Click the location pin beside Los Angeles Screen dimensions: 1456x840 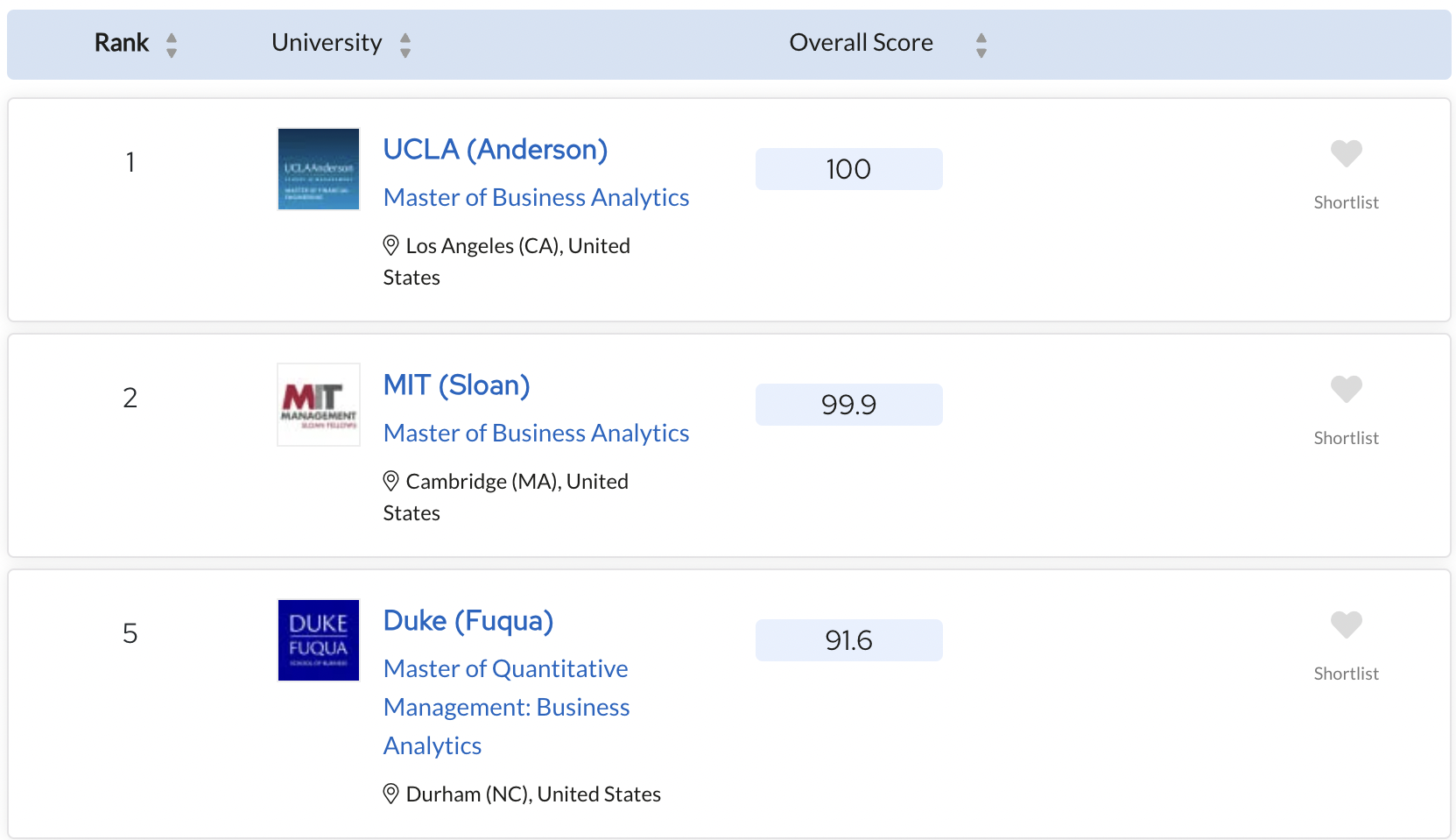point(391,246)
